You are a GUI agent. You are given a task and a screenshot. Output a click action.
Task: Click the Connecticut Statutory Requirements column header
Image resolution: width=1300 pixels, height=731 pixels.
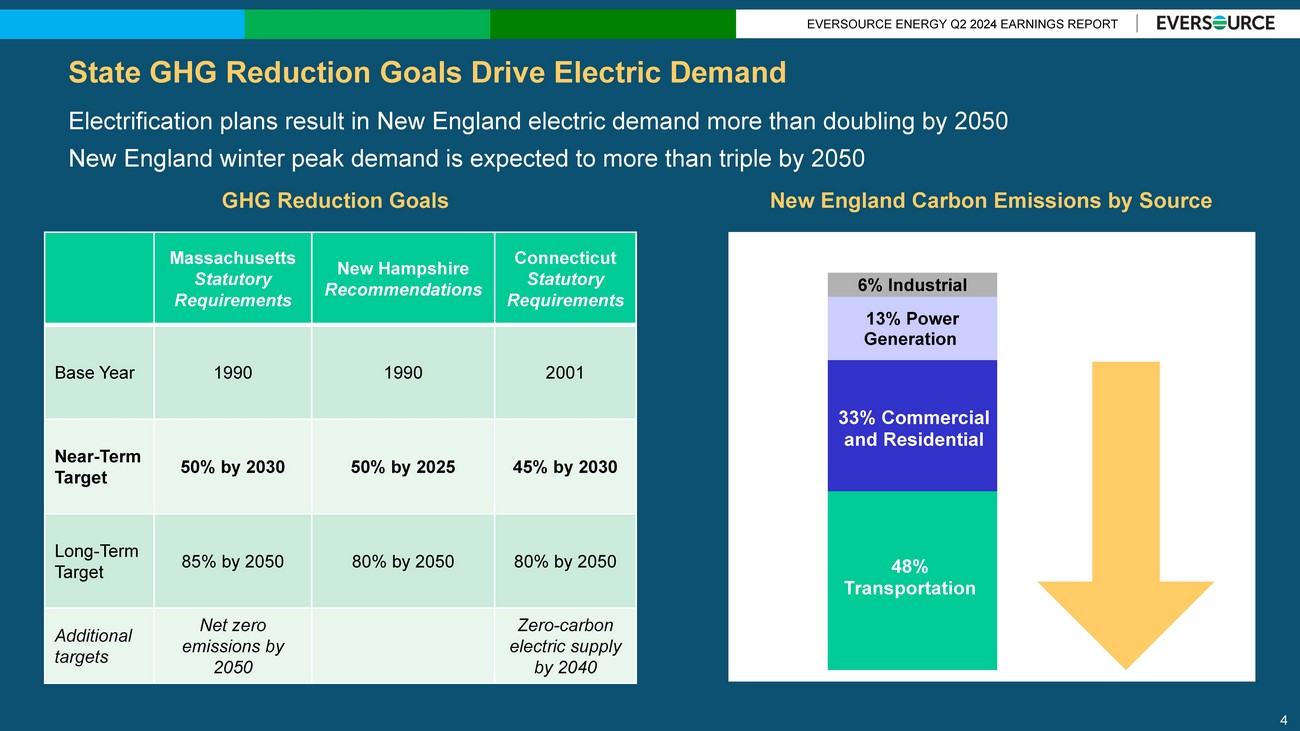[565, 279]
